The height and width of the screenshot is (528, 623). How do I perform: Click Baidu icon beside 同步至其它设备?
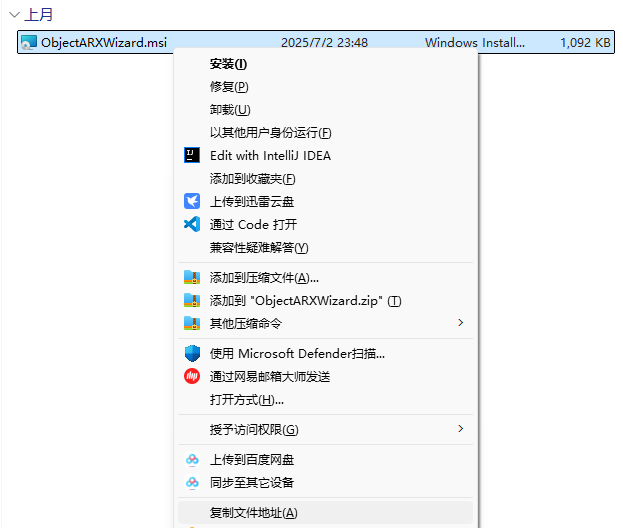pyautogui.click(x=192, y=482)
